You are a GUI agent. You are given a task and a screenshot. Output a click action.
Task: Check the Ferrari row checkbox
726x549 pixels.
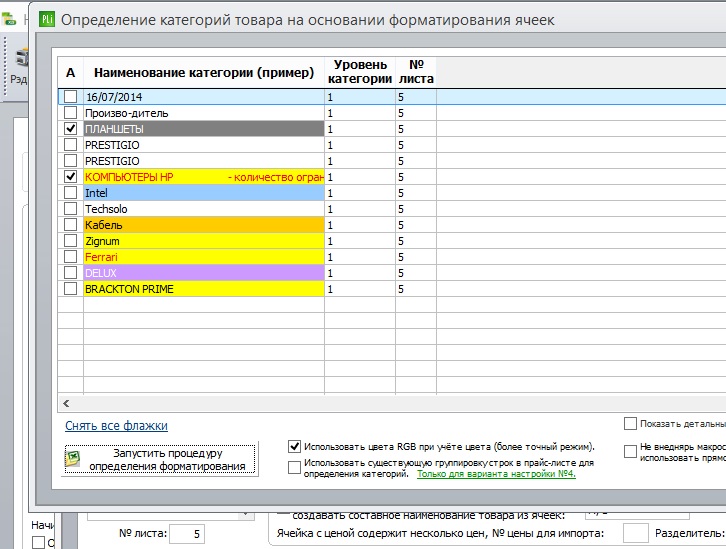(x=70, y=256)
